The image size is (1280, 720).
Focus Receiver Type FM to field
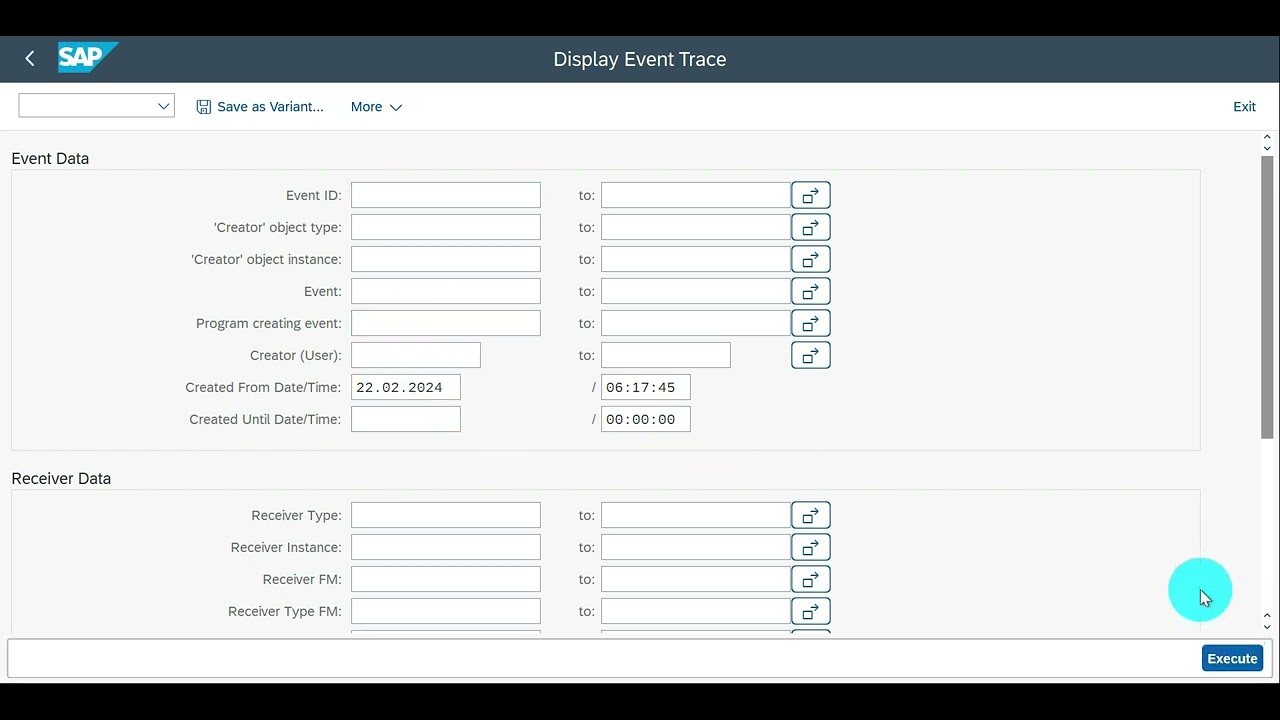696,611
